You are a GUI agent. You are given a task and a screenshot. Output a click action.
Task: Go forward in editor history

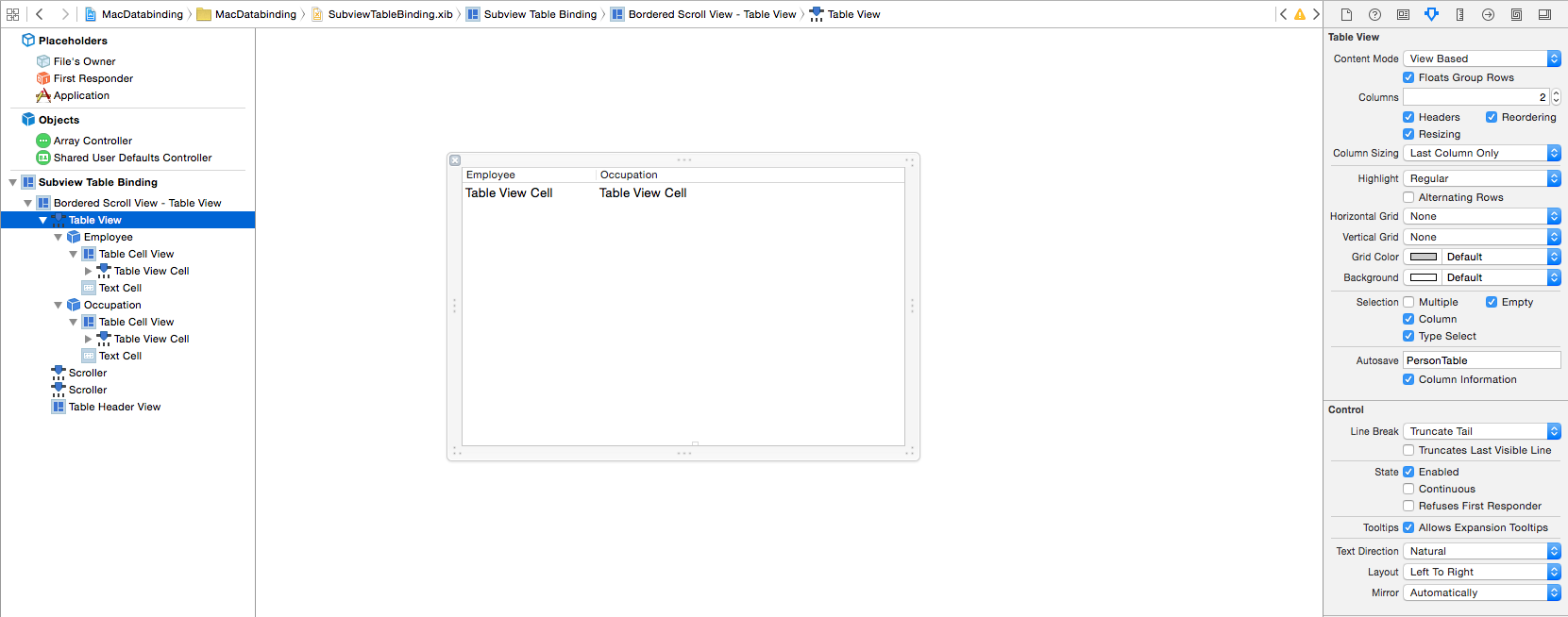coord(64,14)
